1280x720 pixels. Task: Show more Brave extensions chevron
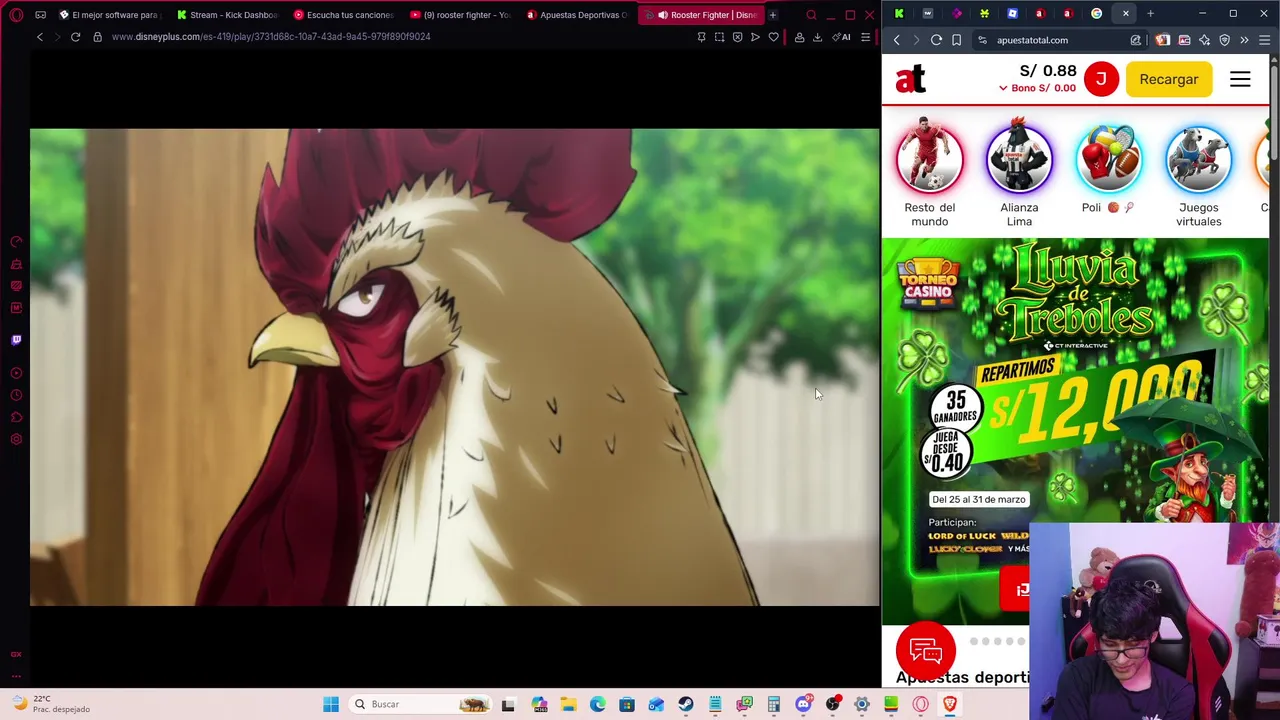1244,40
